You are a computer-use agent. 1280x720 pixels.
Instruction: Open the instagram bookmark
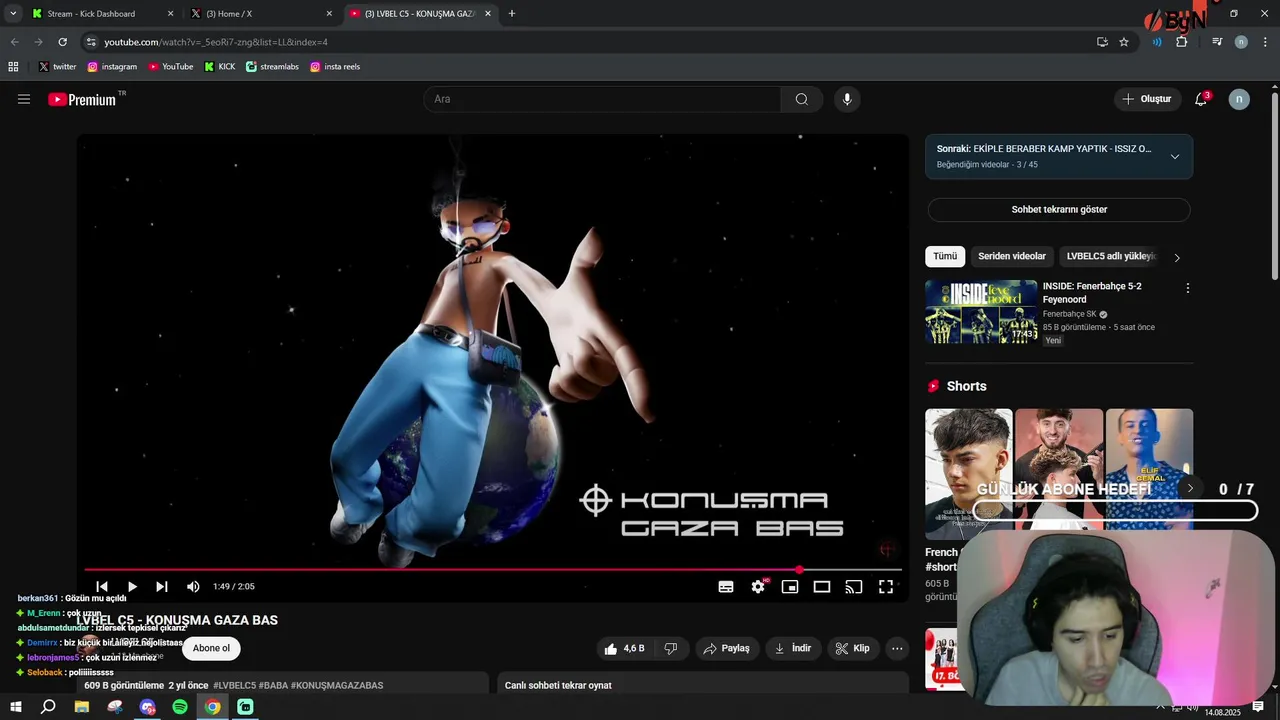[x=112, y=67]
